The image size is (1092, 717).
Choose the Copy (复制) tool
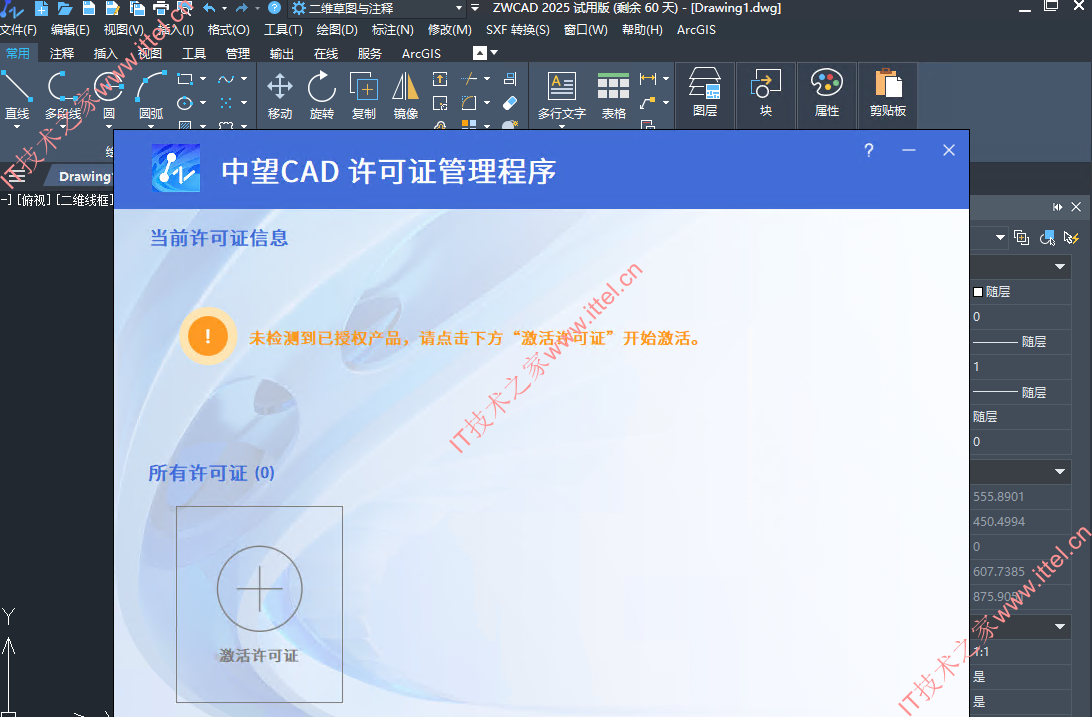[364, 95]
